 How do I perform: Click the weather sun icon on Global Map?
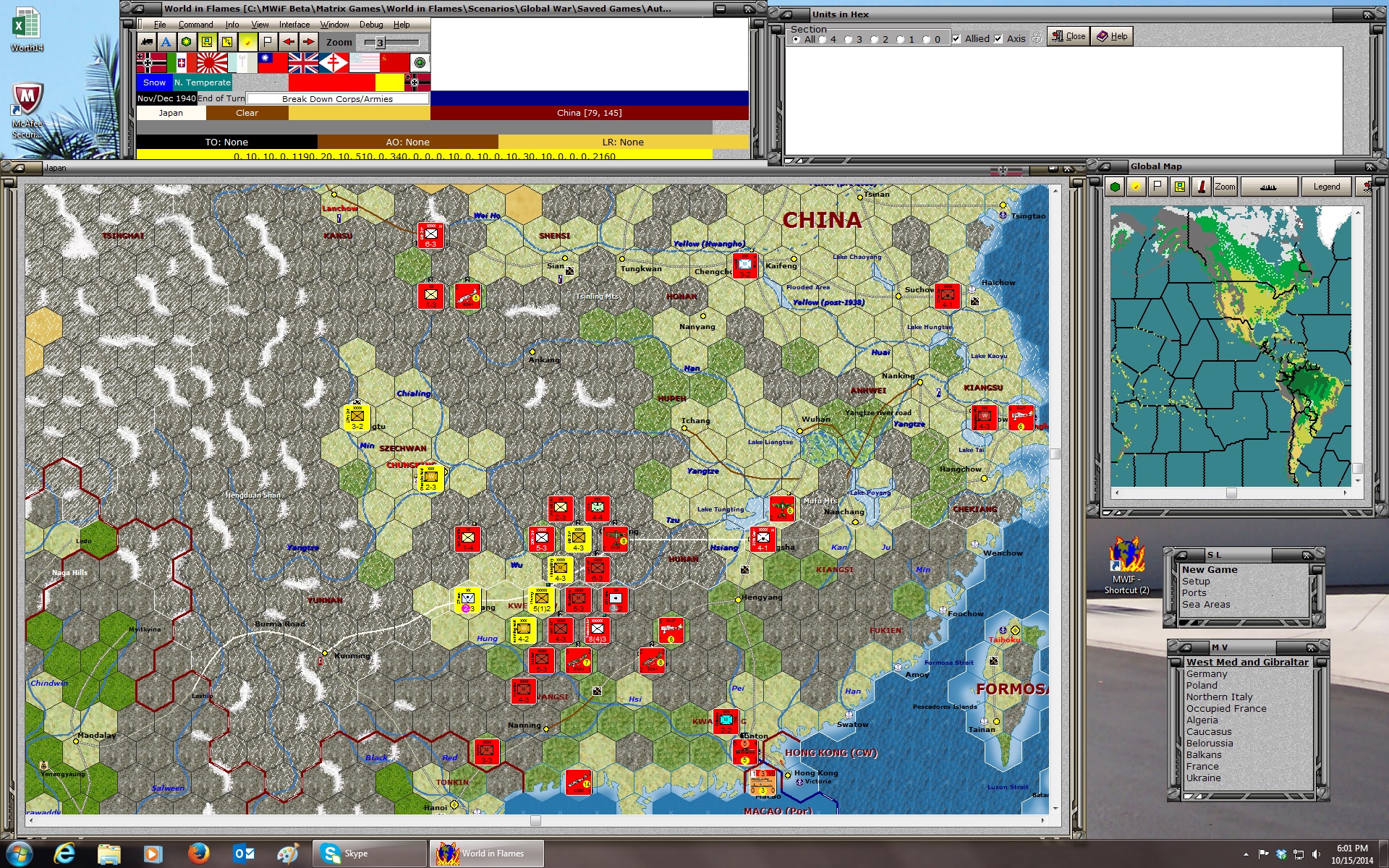point(1136,186)
